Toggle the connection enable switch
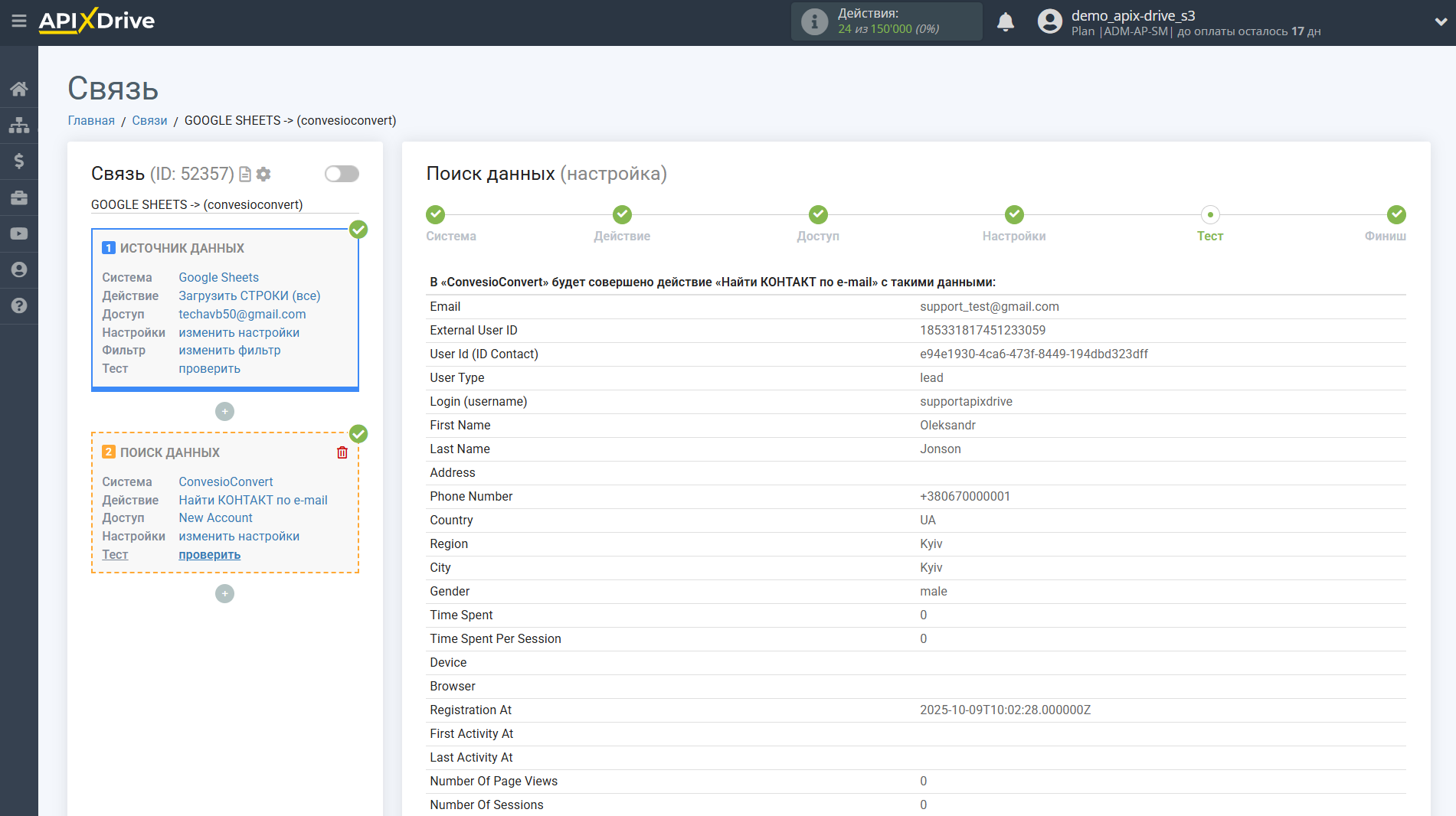The width and height of the screenshot is (1456, 816). coord(342,174)
